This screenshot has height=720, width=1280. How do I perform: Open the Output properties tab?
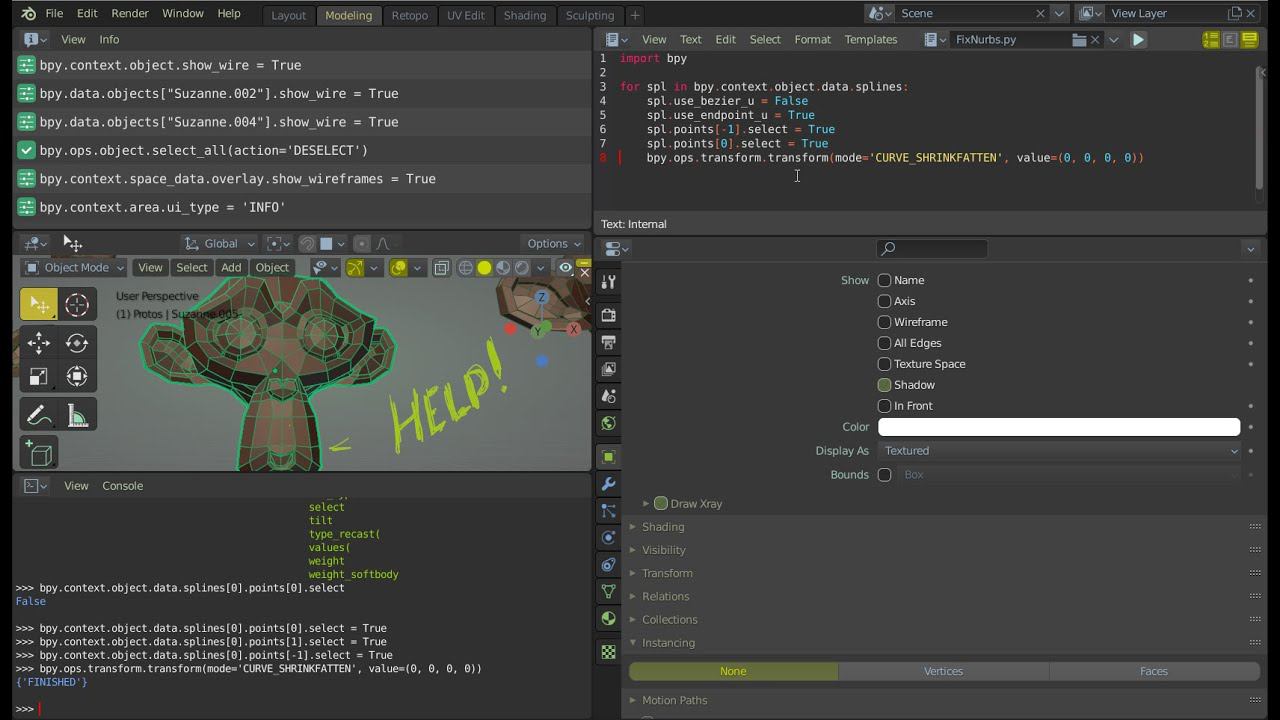[608, 342]
